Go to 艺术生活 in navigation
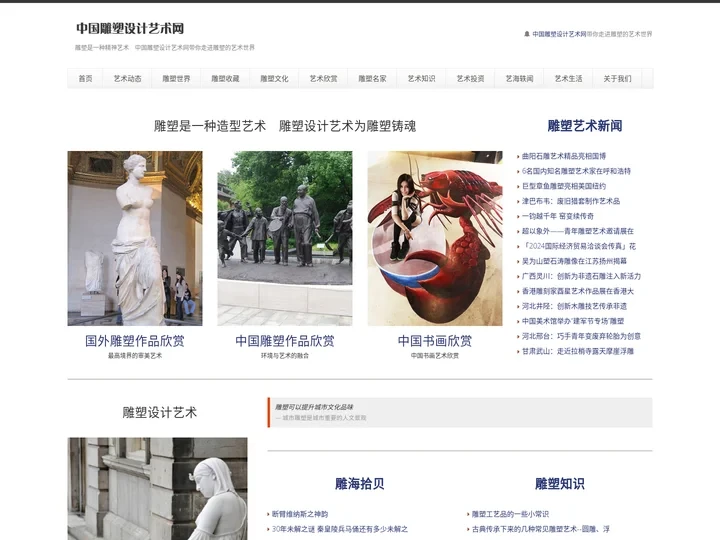This screenshot has height=540, width=720. pos(568,79)
